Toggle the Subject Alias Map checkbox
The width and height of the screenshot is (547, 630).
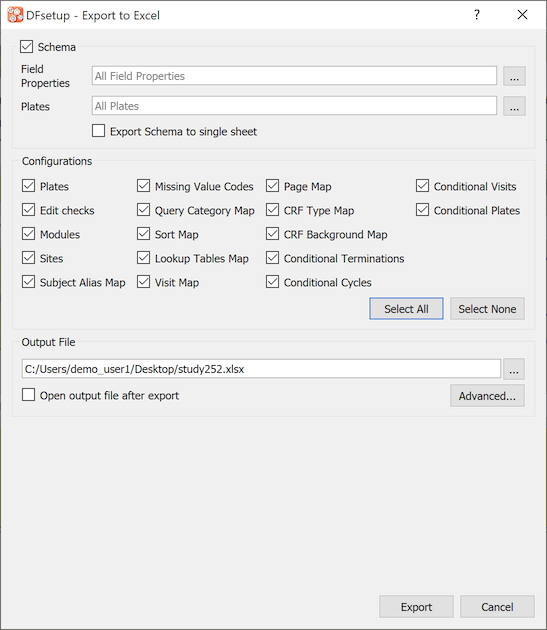[29, 282]
